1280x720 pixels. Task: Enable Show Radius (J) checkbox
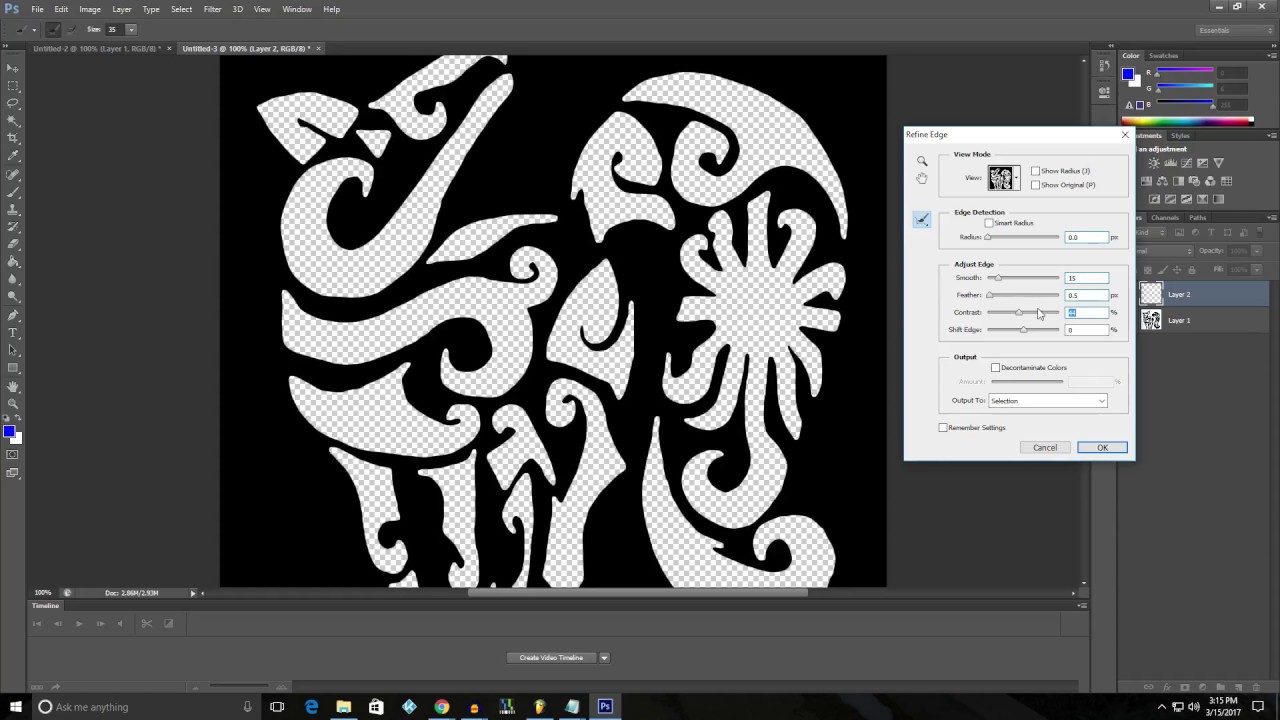point(1035,171)
